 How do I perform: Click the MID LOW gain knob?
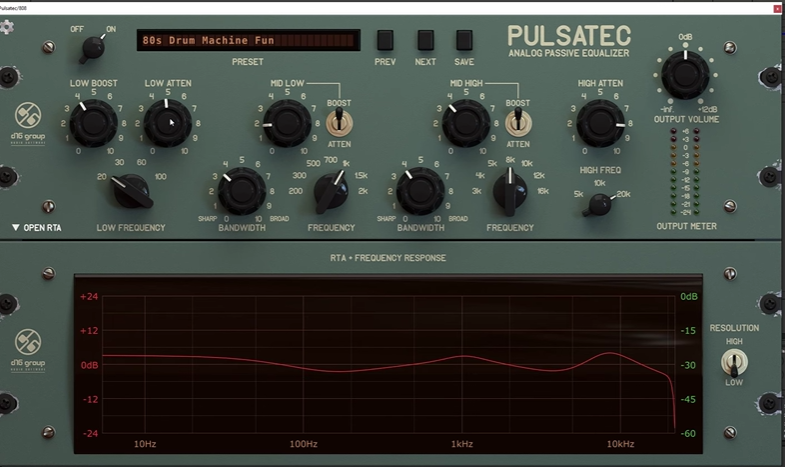[287, 123]
